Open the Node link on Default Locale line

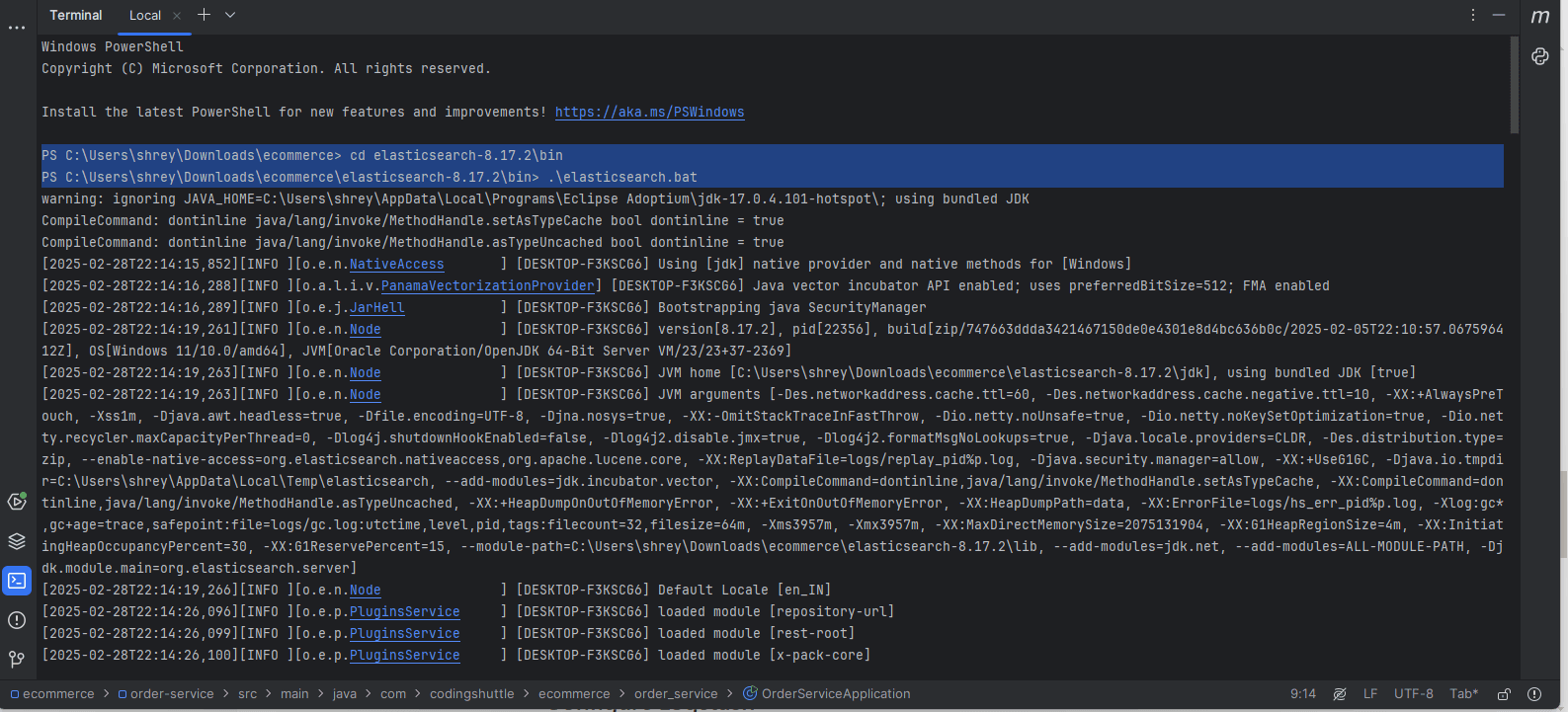pyautogui.click(x=366, y=590)
